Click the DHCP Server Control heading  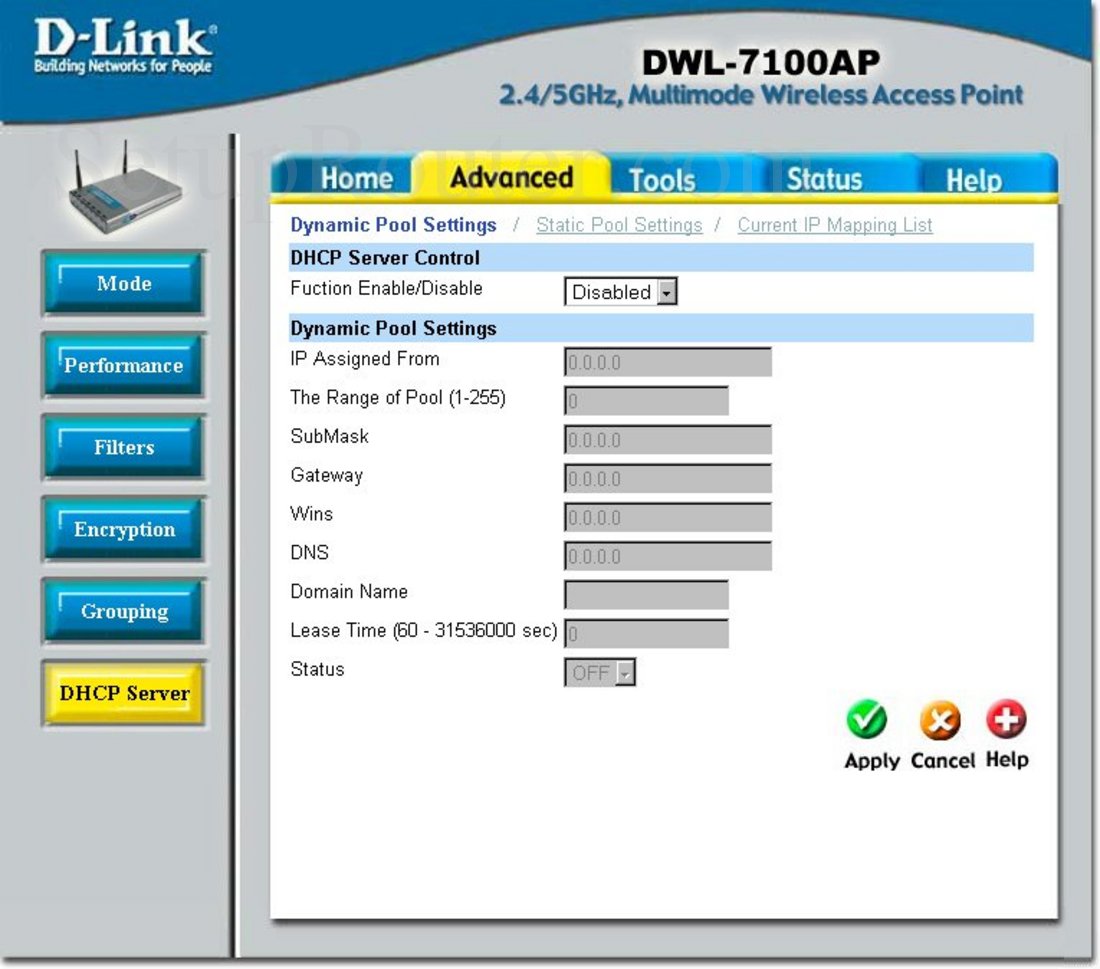point(384,258)
